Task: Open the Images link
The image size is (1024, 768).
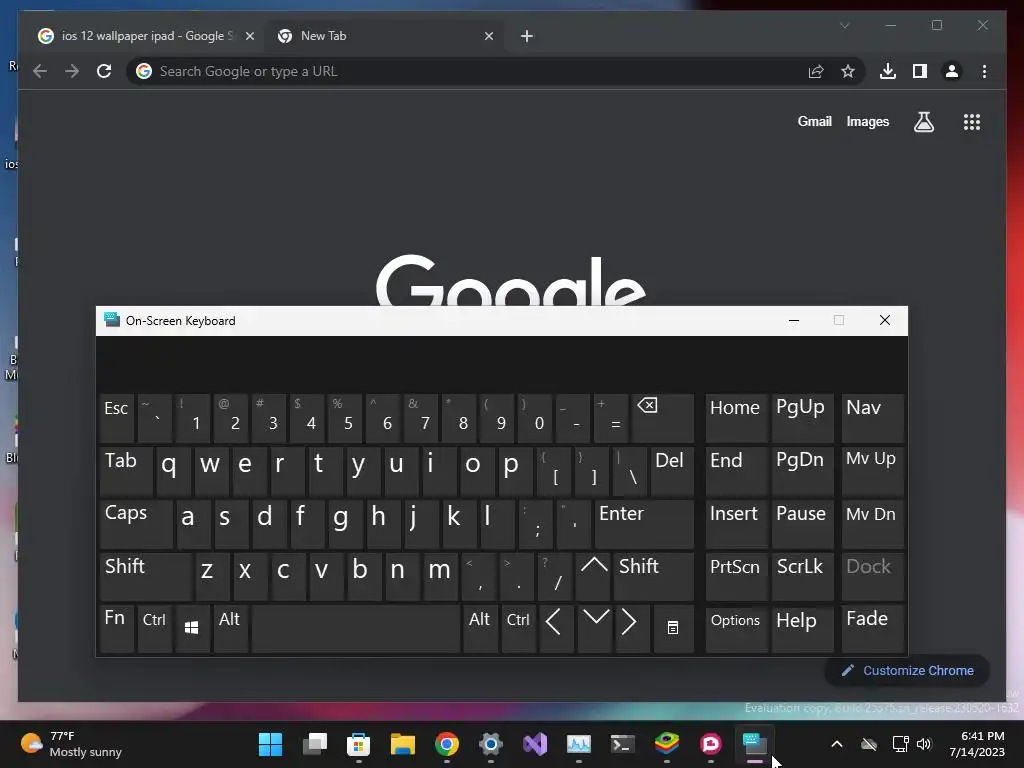Action: (867, 121)
